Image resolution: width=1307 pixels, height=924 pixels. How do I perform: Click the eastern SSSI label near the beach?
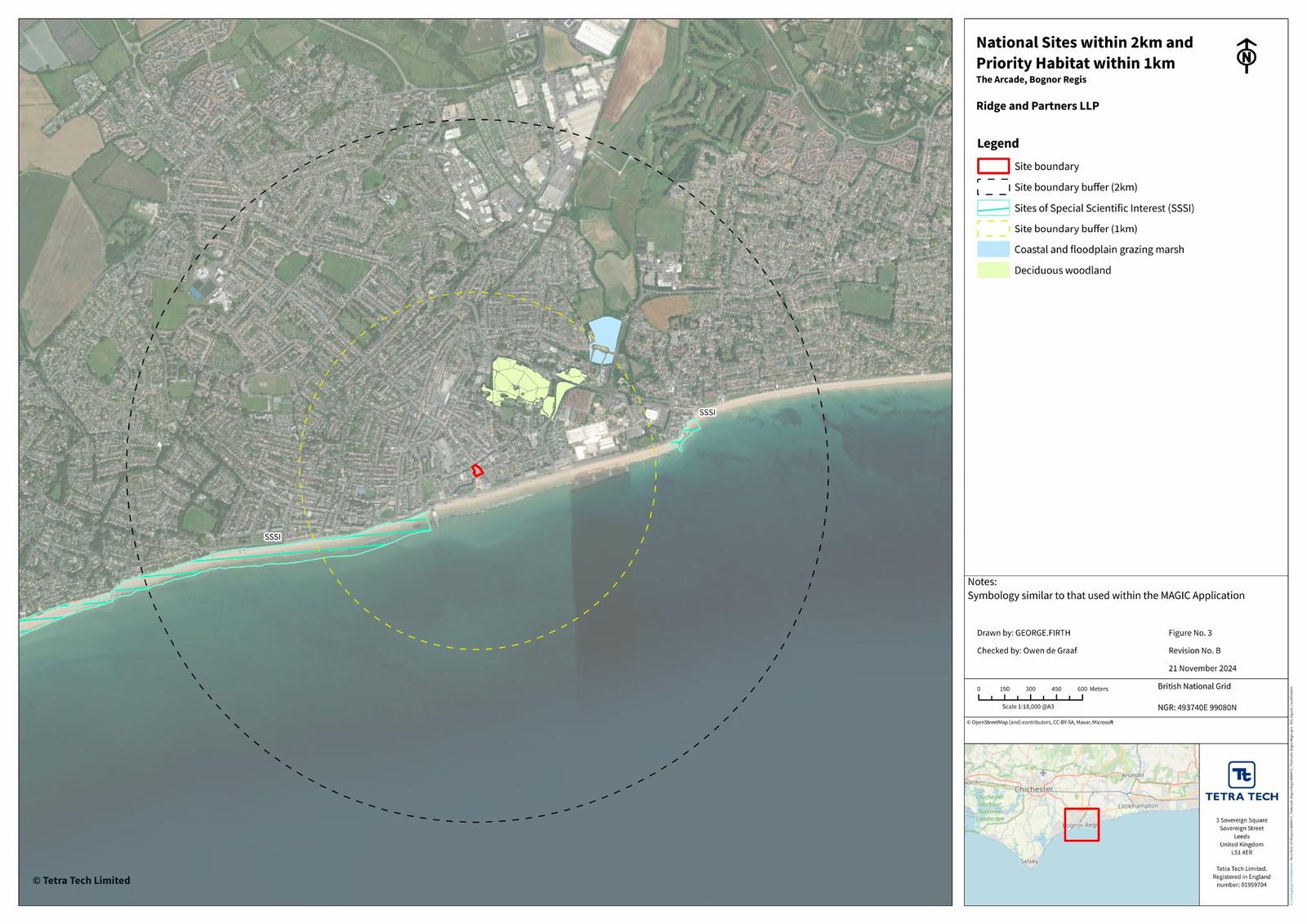(707, 413)
